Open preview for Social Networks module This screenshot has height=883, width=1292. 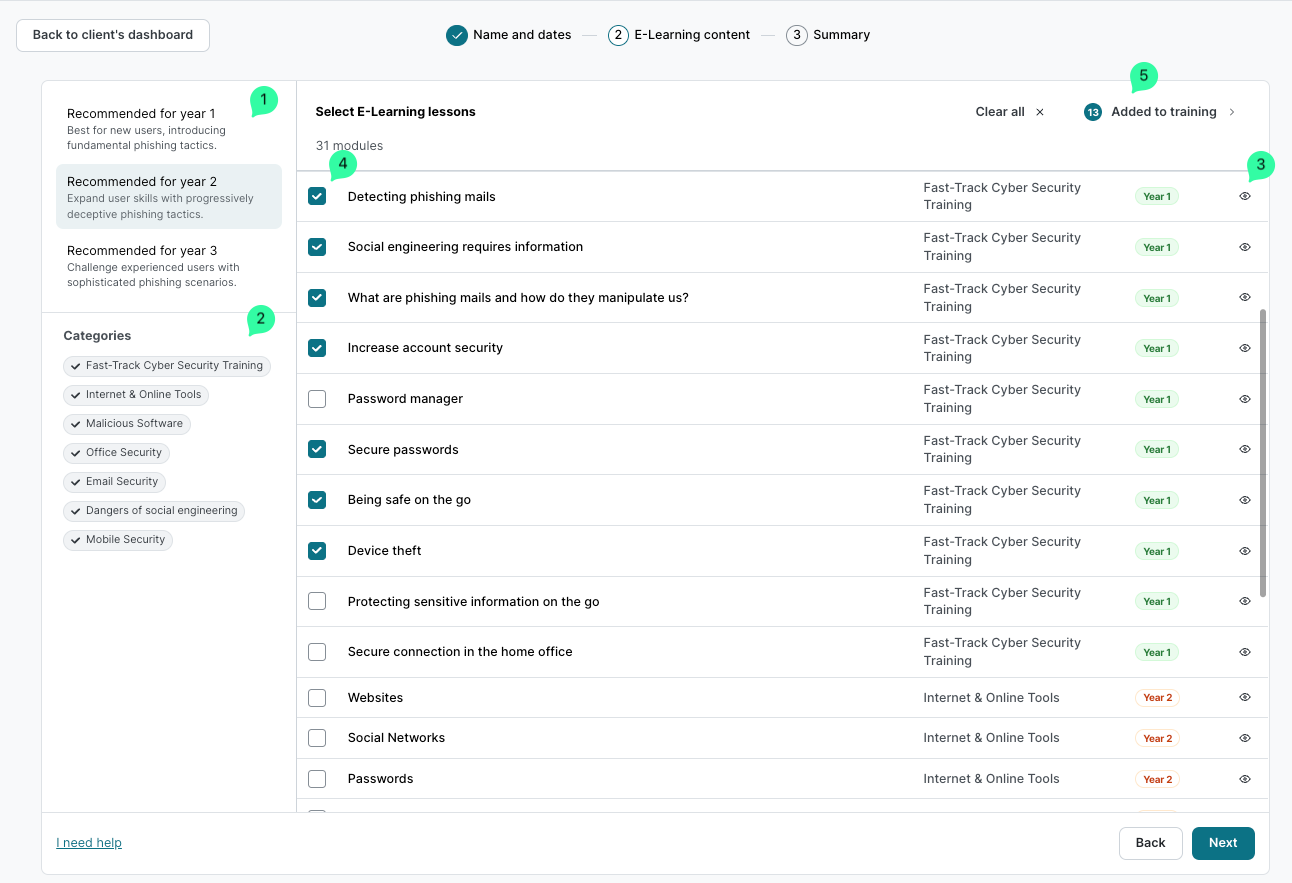click(x=1245, y=738)
